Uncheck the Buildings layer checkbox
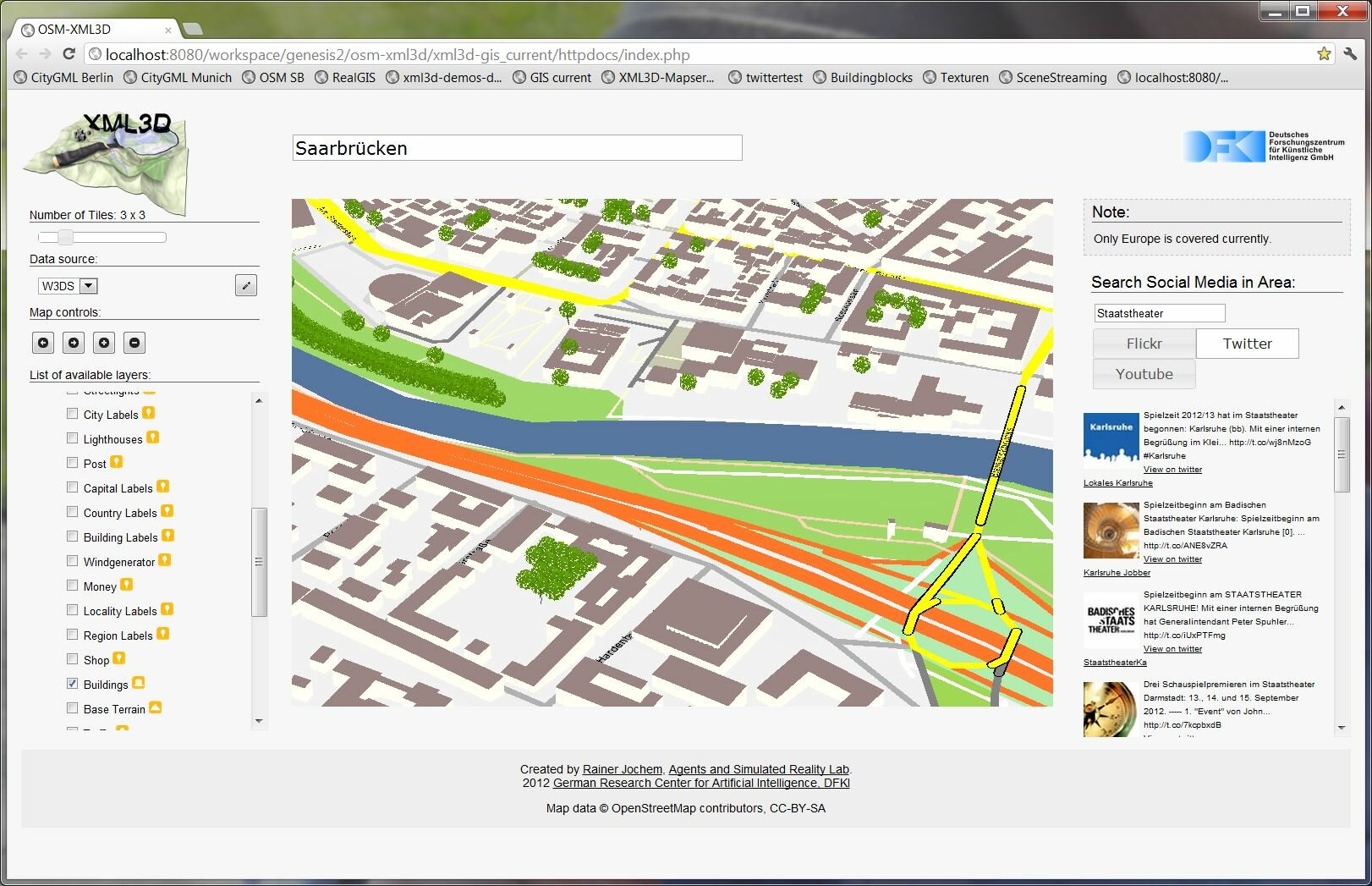The width and height of the screenshot is (1372, 886). tap(73, 684)
